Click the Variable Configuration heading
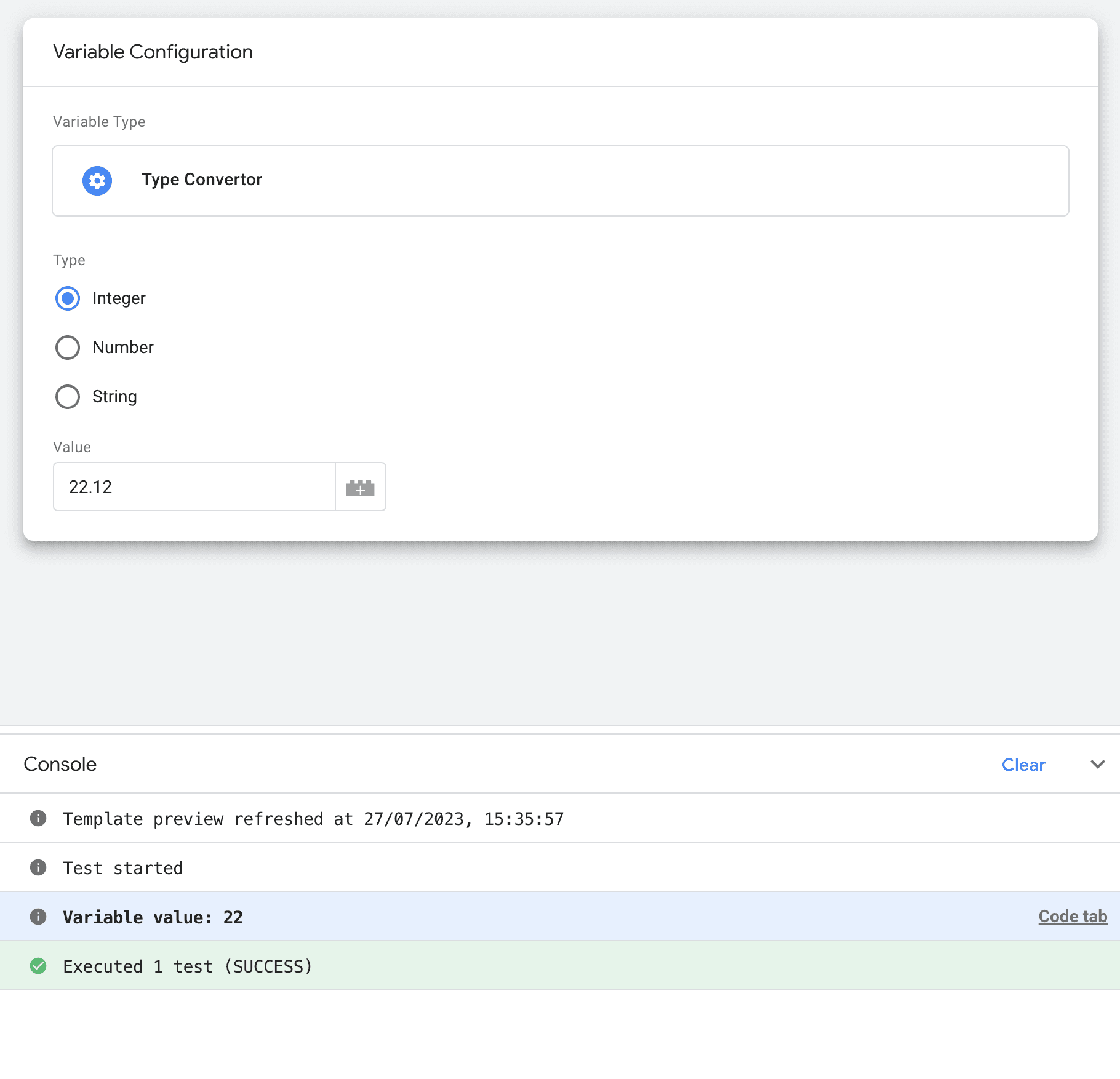 pyautogui.click(x=153, y=52)
